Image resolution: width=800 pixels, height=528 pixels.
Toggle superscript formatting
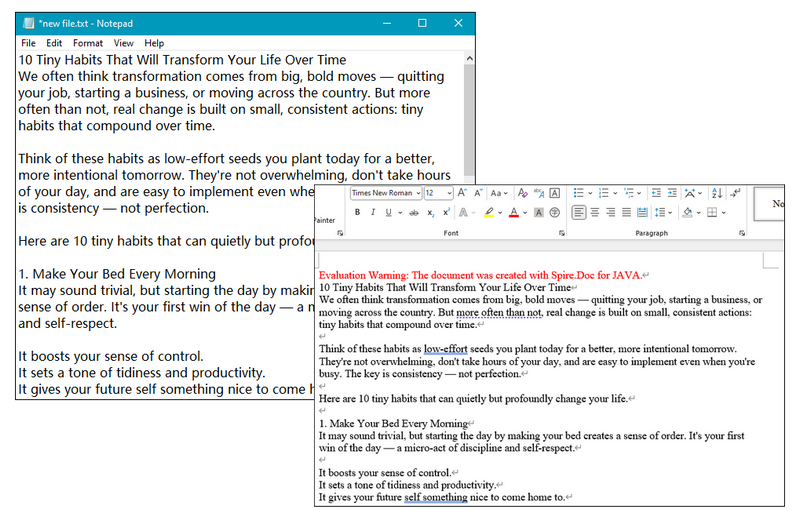pos(446,212)
